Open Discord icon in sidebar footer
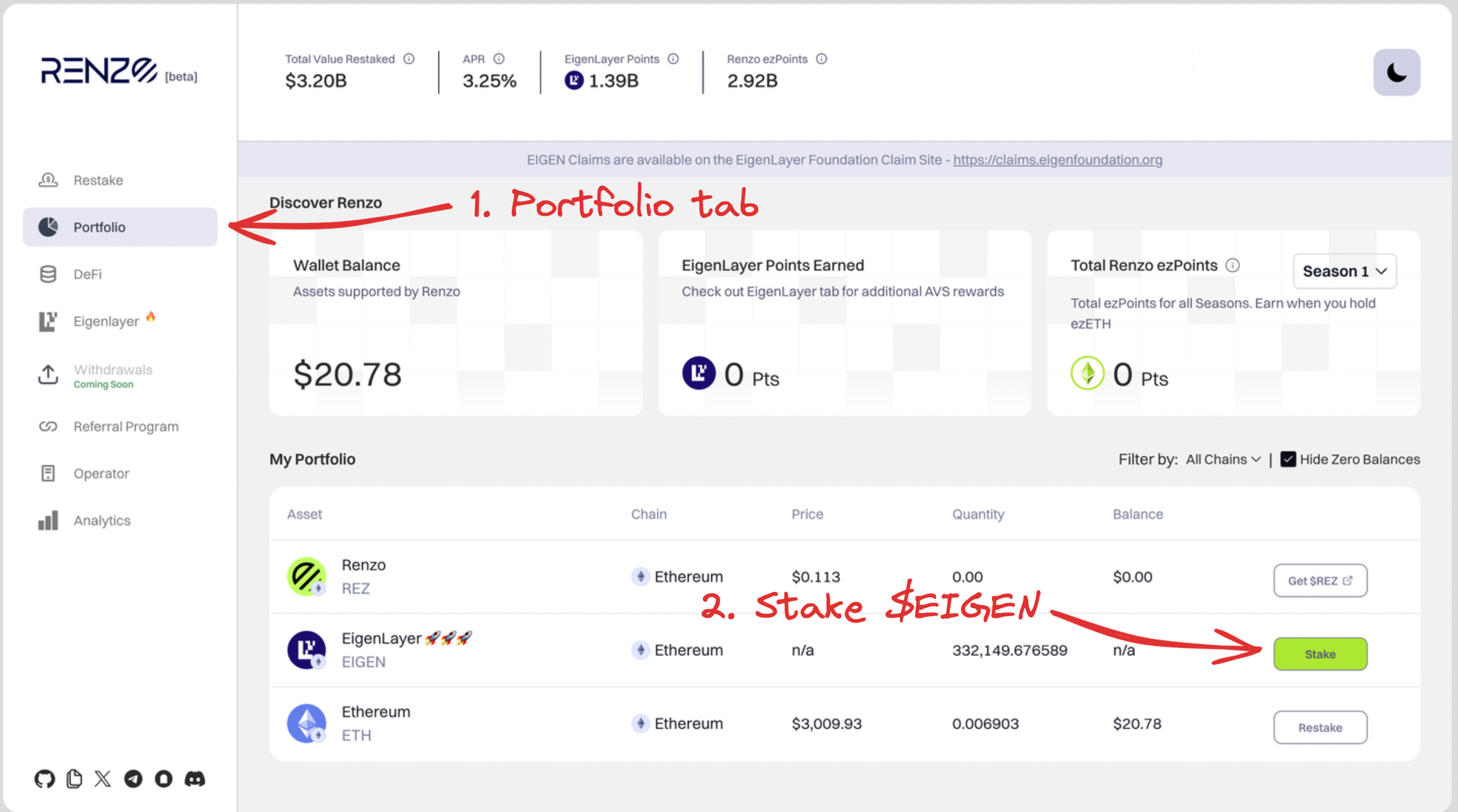Screen dimensions: 1458x812 (x=195, y=778)
